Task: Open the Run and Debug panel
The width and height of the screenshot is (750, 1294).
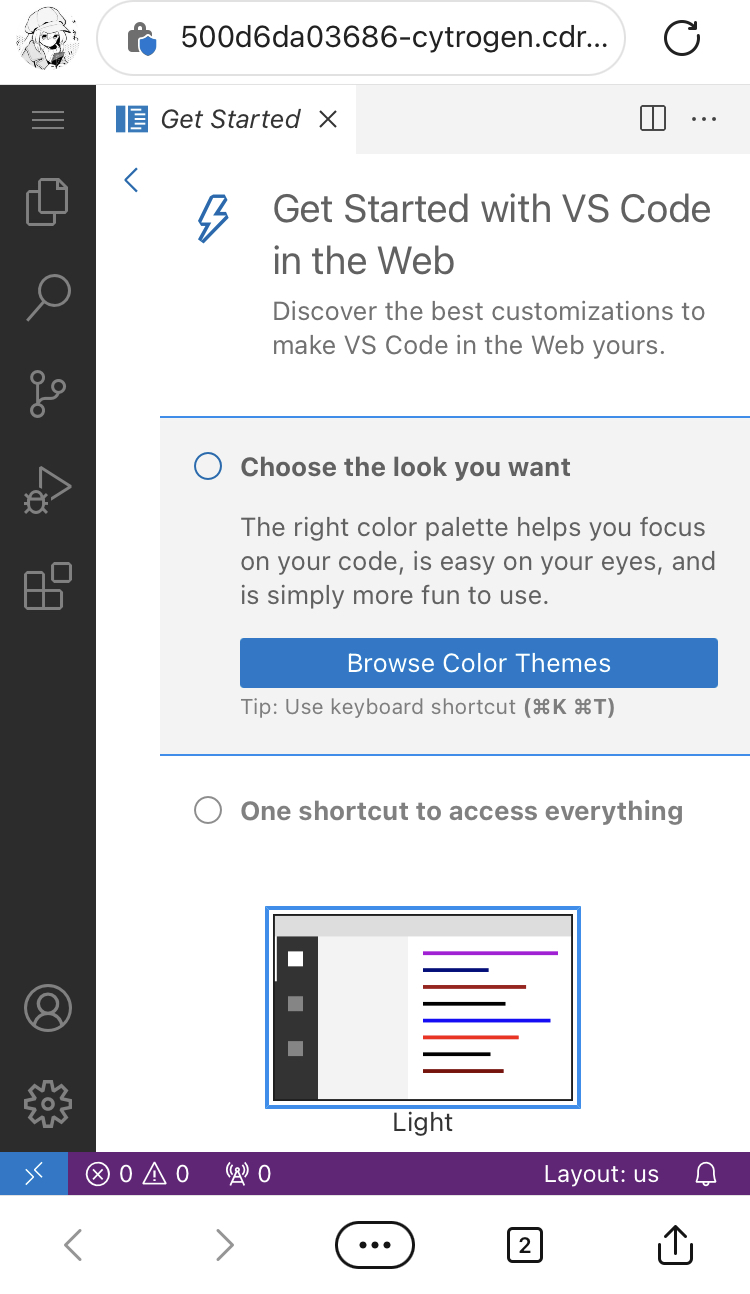Action: tap(47, 490)
